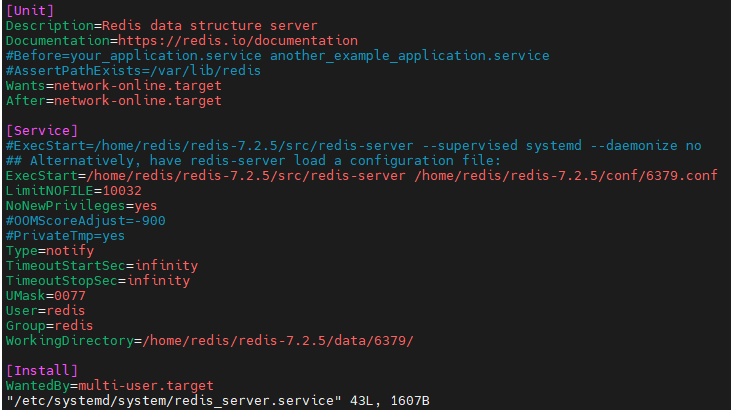Click the UMask=0077 line
Image resolution: width=731 pixels, height=410 pixels.
click(x=46, y=295)
